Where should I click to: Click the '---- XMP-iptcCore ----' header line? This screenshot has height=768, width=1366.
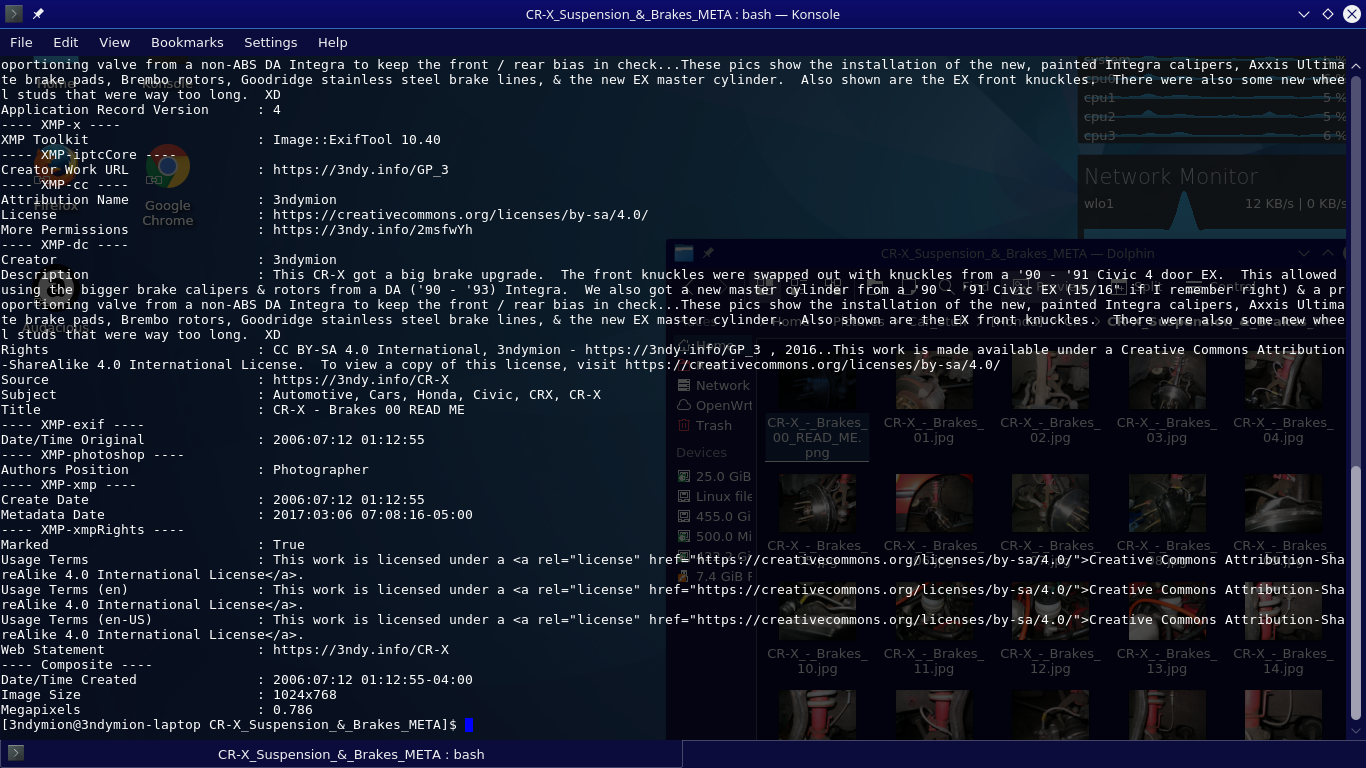[x=89, y=155]
